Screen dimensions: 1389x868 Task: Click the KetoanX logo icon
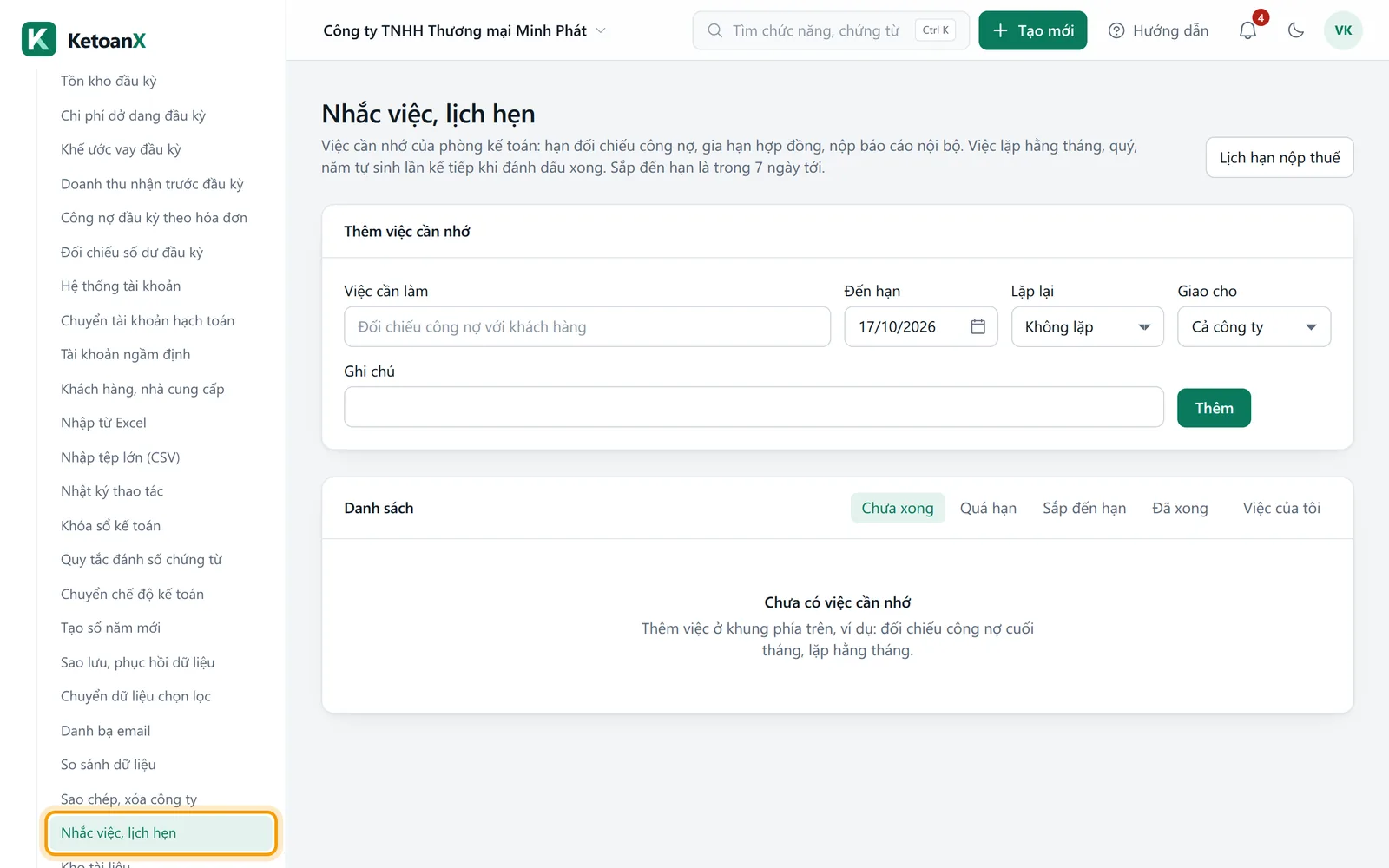39,39
